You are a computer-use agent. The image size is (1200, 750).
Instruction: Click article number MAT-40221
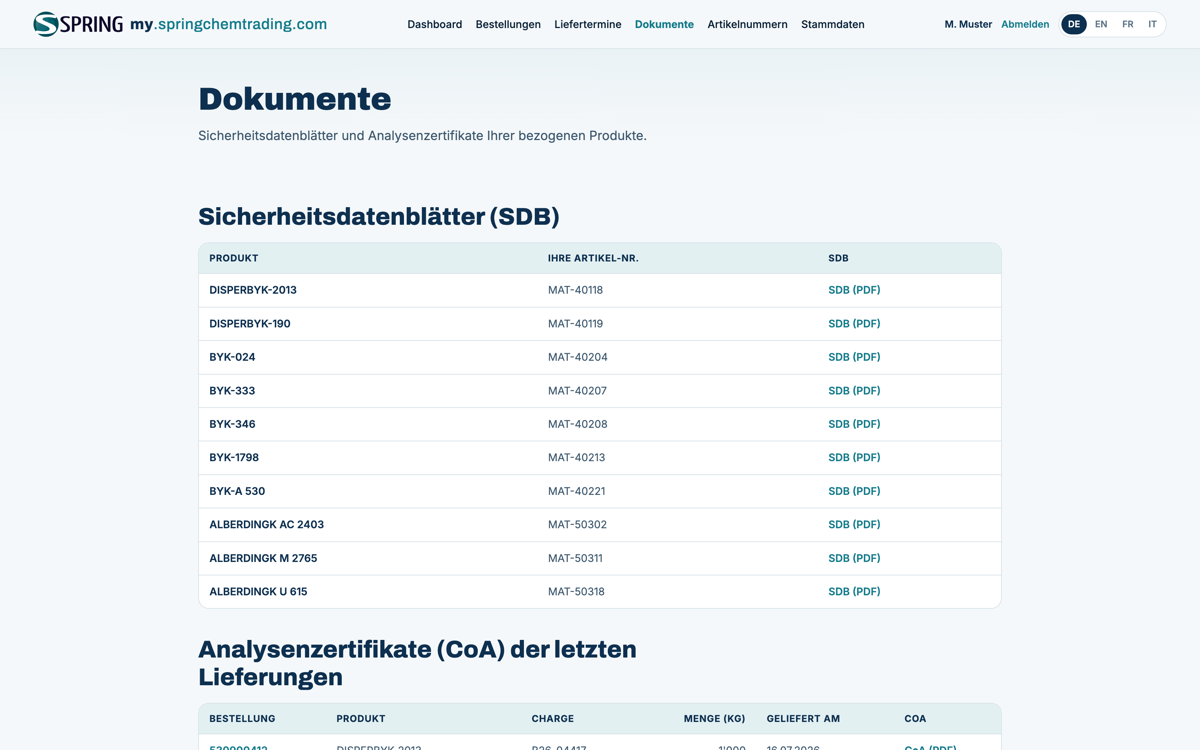tap(576, 491)
